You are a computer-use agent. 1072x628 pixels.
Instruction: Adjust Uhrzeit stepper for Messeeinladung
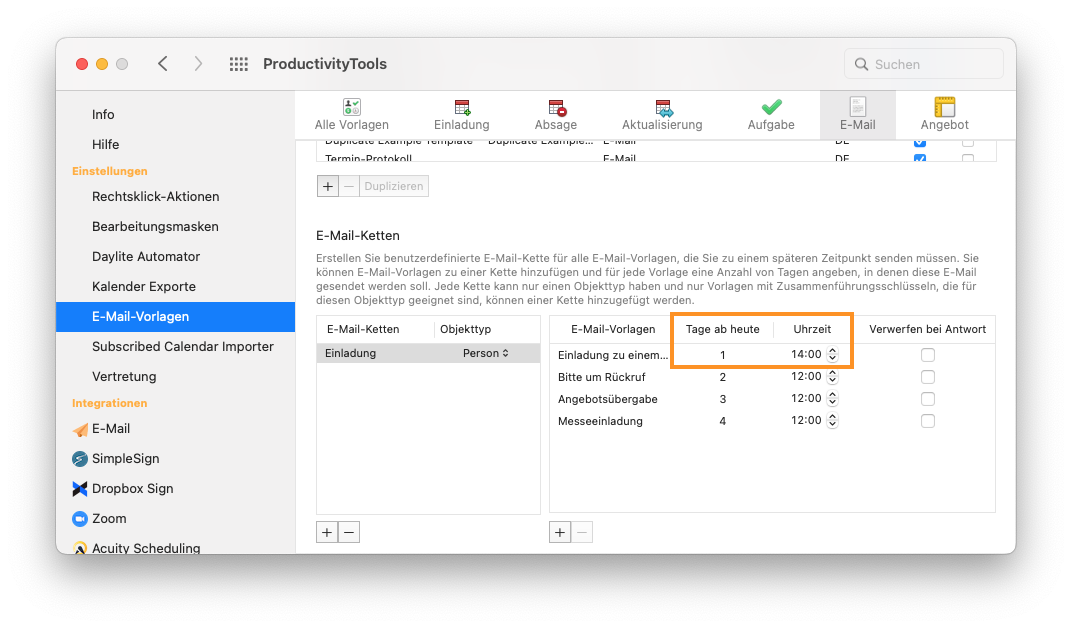(832, 421)
